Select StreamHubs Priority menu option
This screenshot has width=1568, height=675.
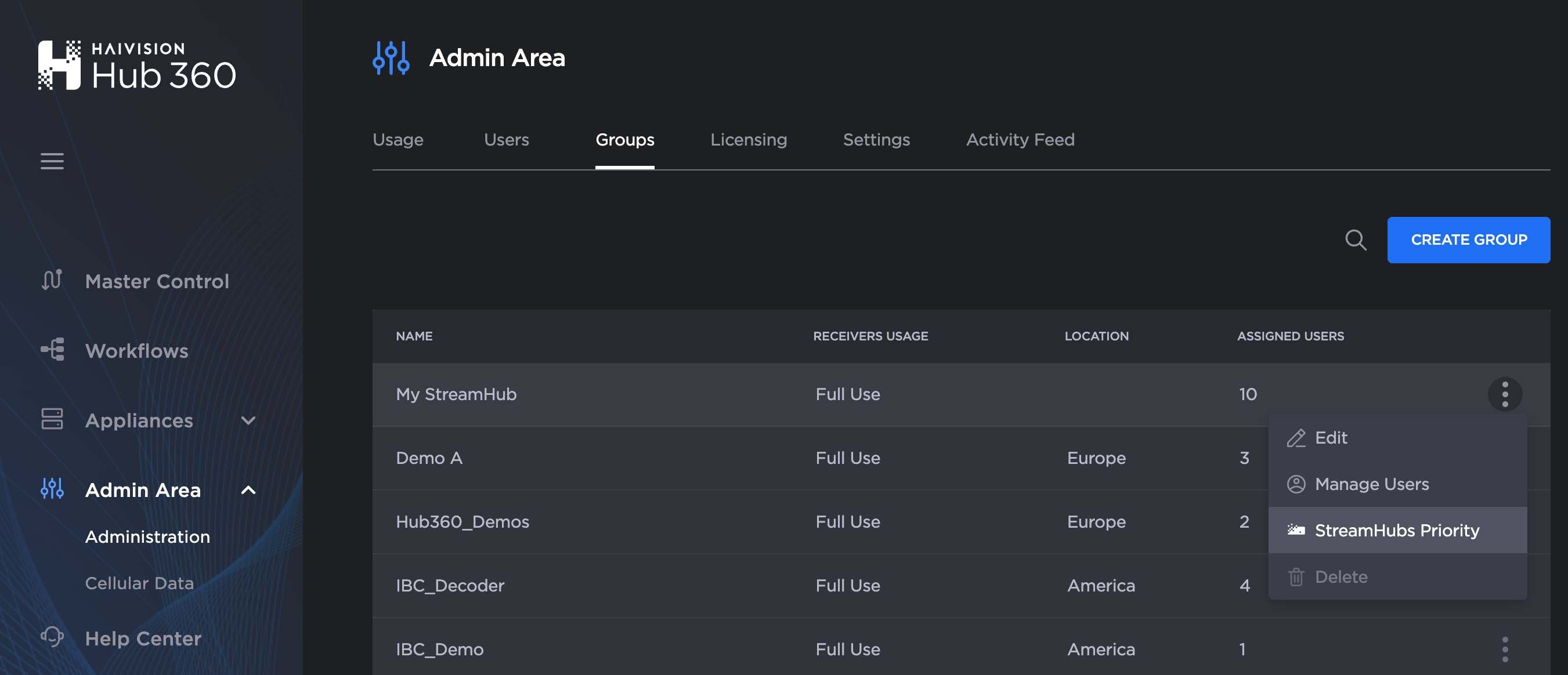point(1396,530)
